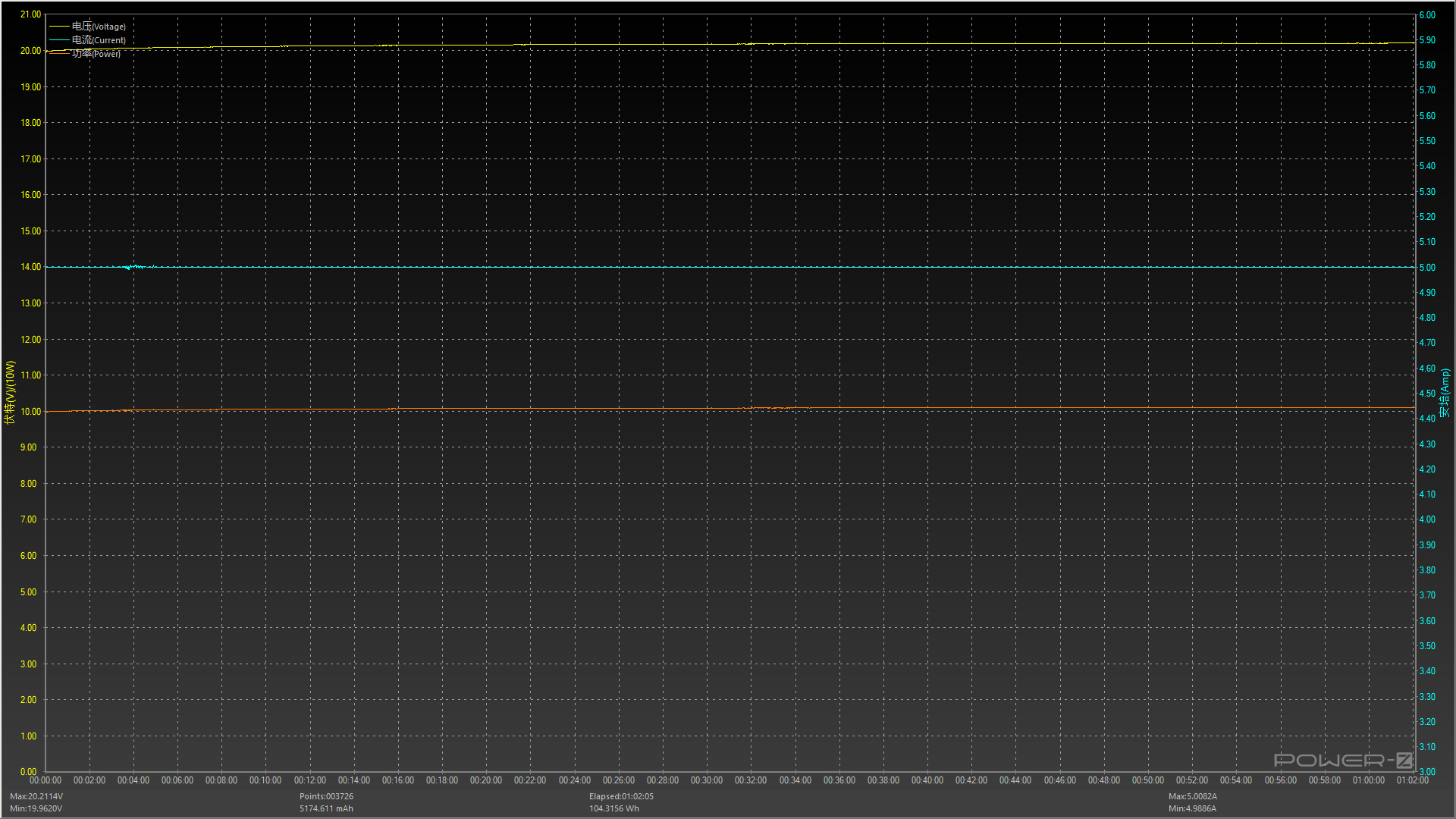The height and width of the screenshot is (819, 1456).
Task: Click the Points:003726 status text
Action: [326, 796]
